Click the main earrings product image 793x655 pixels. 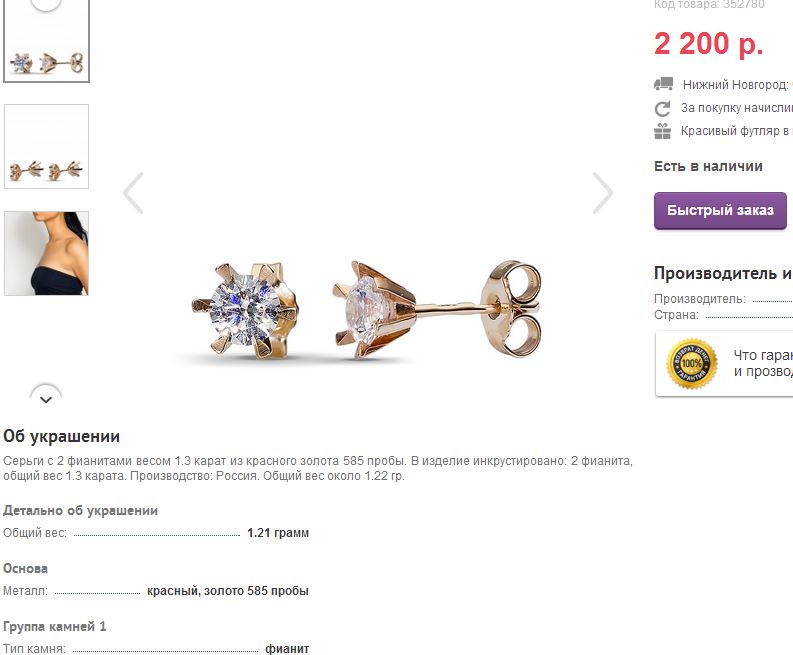[367, 309]
